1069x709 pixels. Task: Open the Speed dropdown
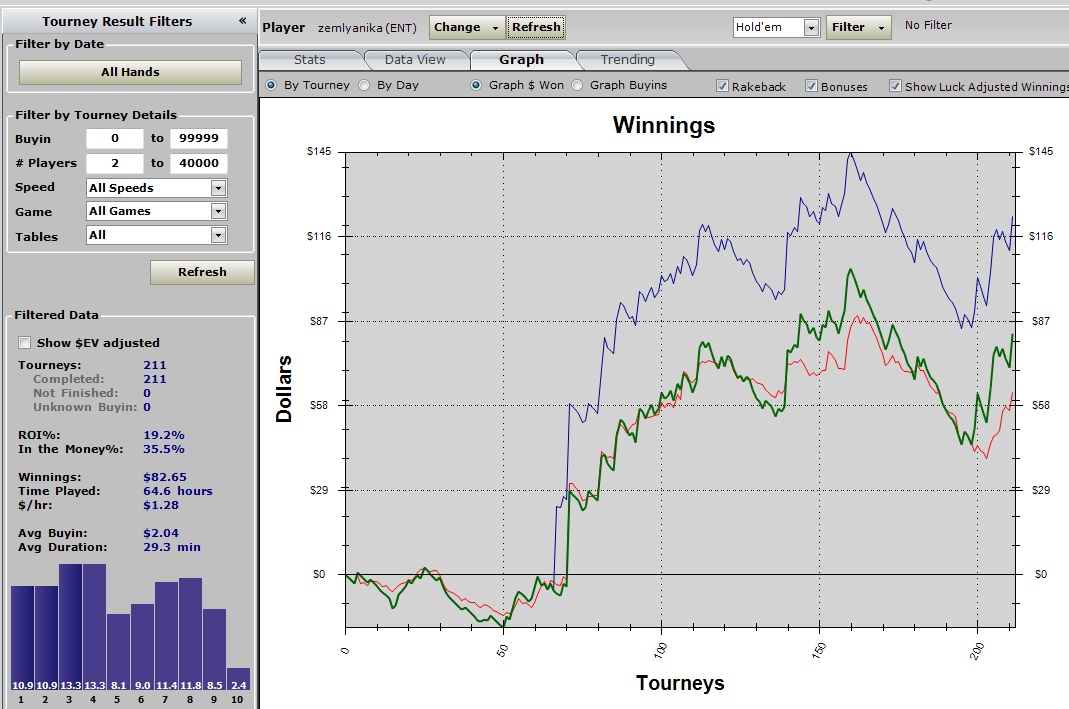click(x=218, y=188)
